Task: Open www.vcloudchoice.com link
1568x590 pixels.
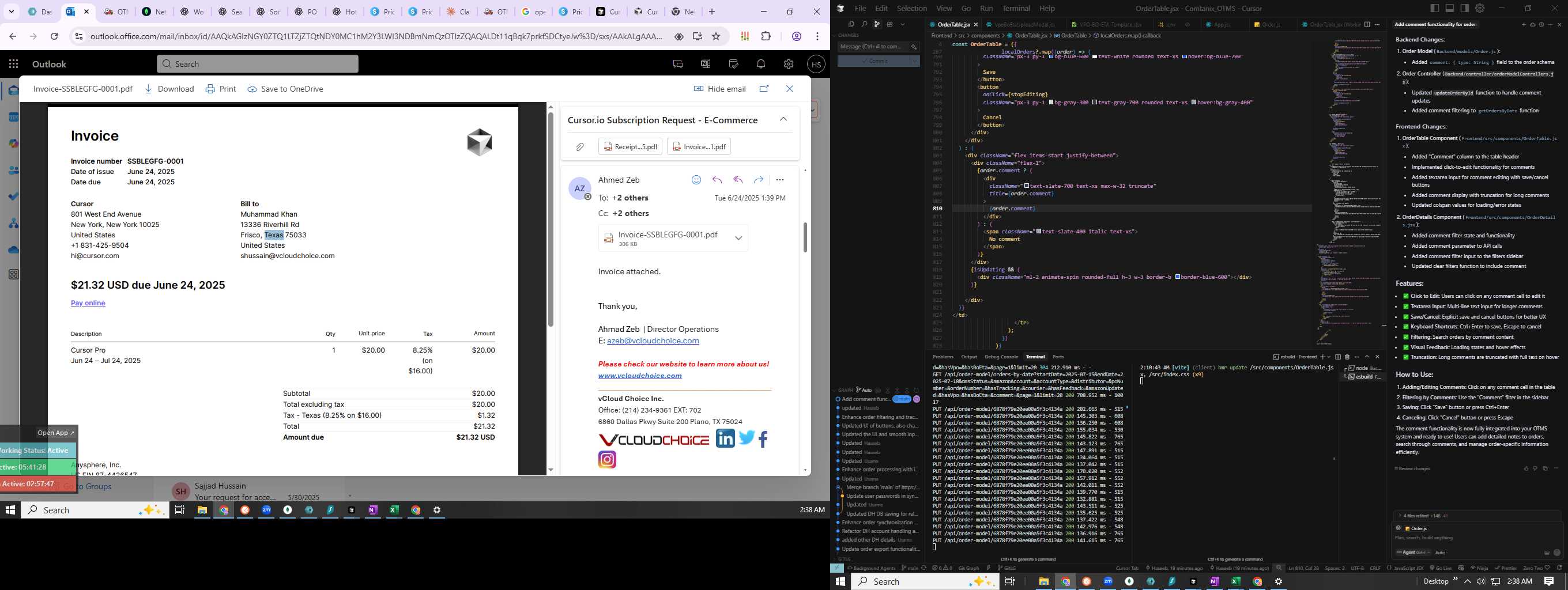Action: coord(640,375)
